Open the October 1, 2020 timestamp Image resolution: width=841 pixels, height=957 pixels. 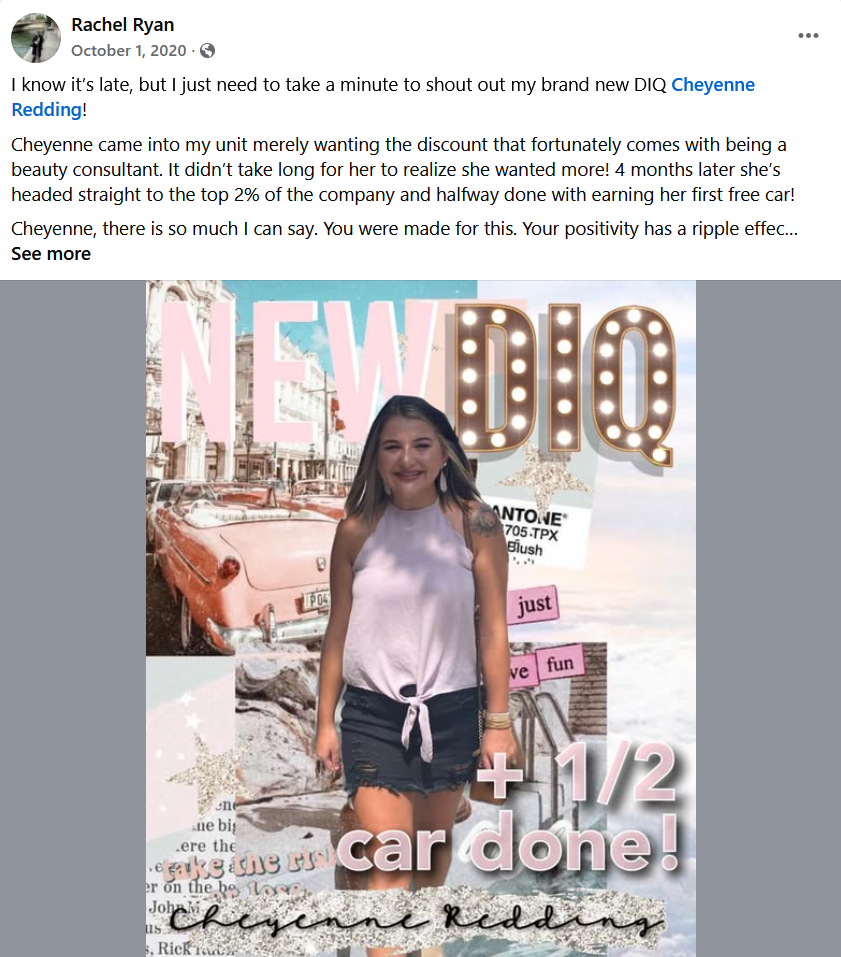[x=128, y=51]
